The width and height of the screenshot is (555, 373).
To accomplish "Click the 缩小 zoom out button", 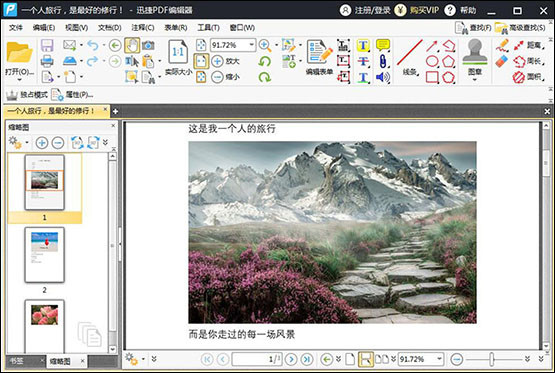I will click(x=225, y=77).
